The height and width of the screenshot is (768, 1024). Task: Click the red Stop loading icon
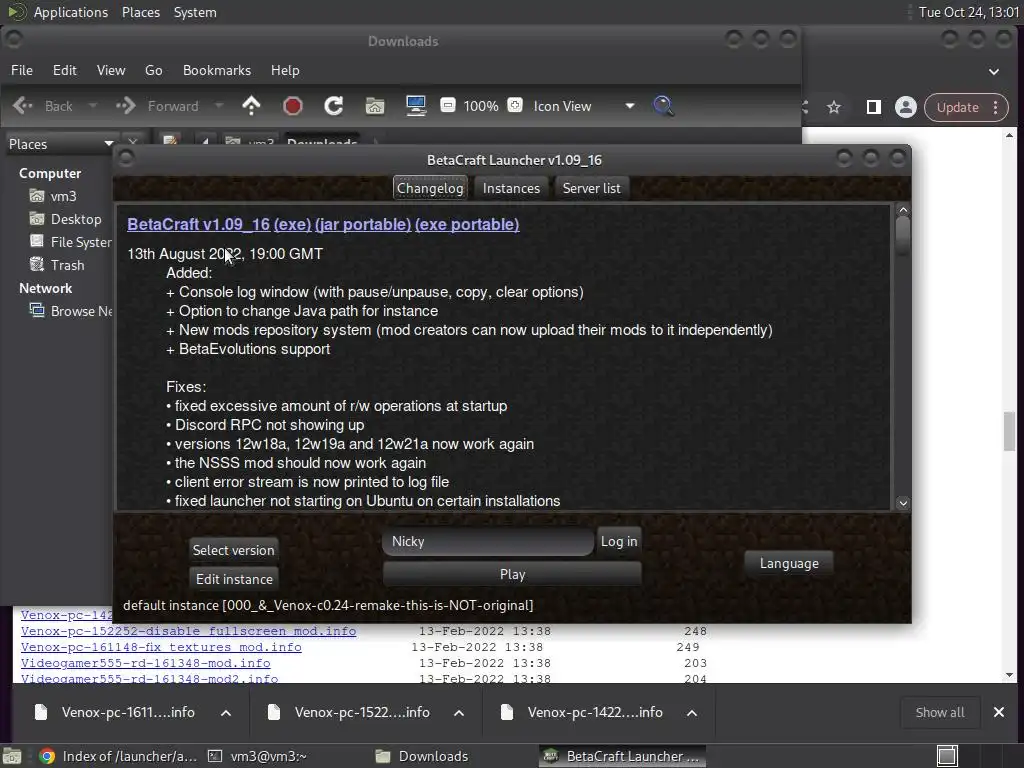tap(293, 106)
